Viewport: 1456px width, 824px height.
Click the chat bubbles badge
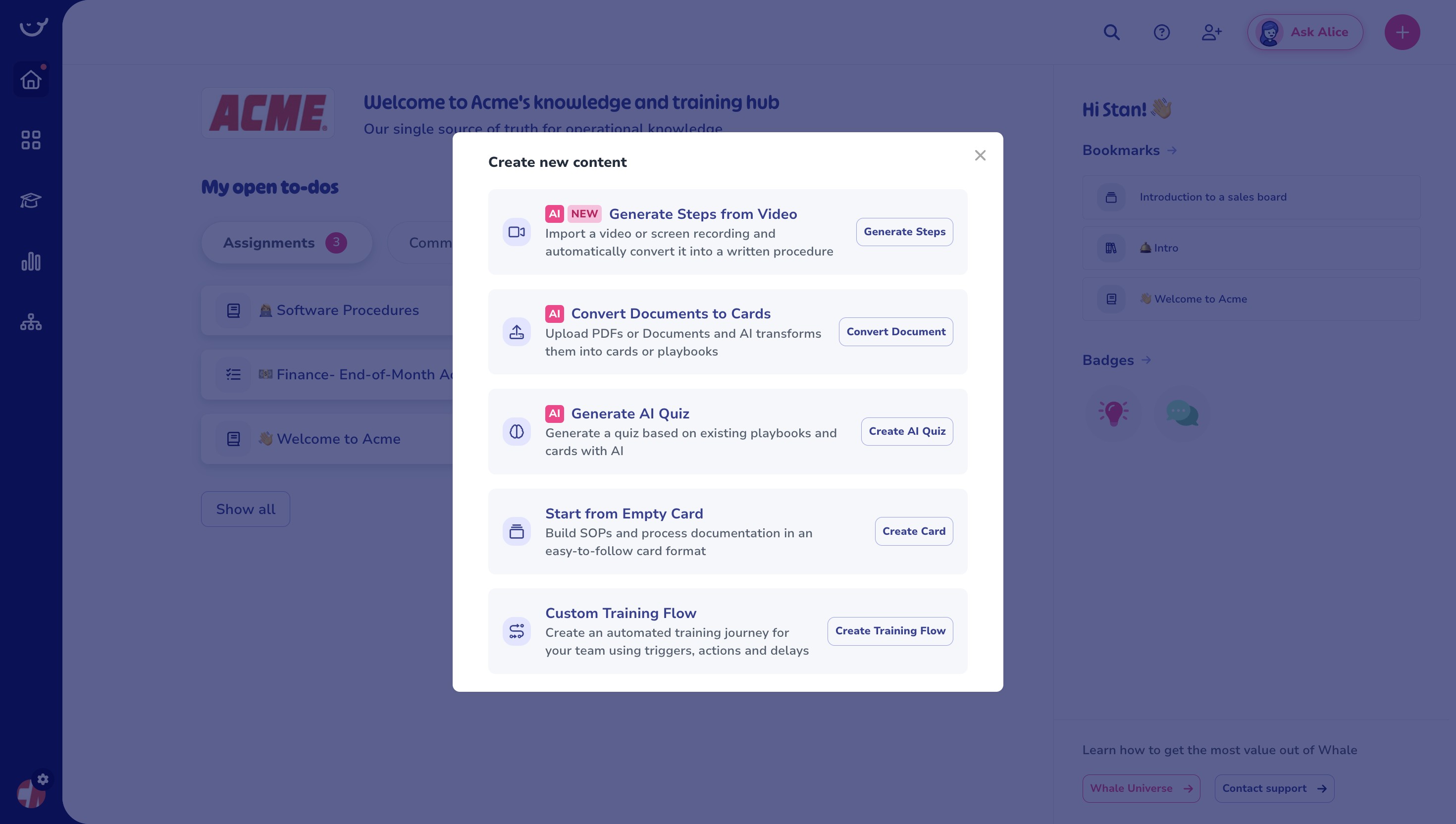(1182, 413)
